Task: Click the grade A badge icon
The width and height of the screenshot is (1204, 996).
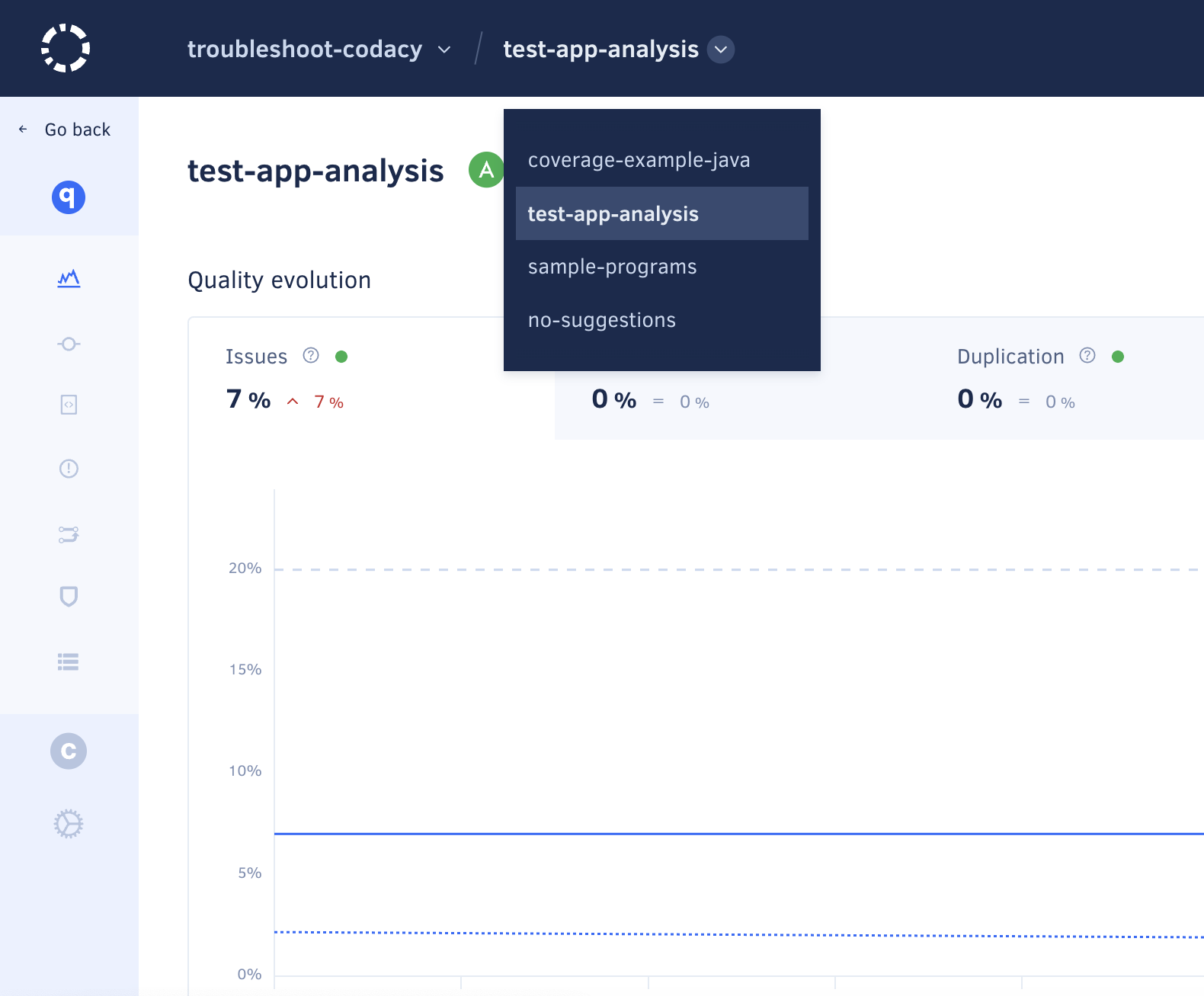Action: pos(485,170)
